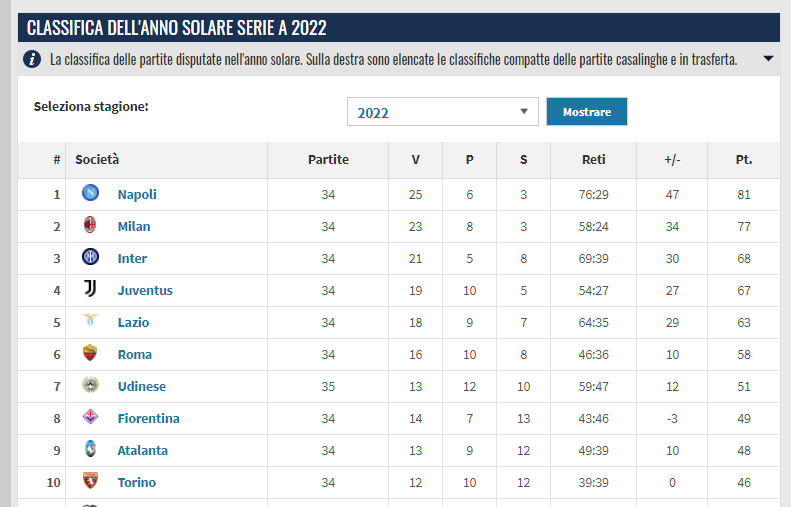
Task: Click the Napoli club crest icon
Action: point(90,193)
